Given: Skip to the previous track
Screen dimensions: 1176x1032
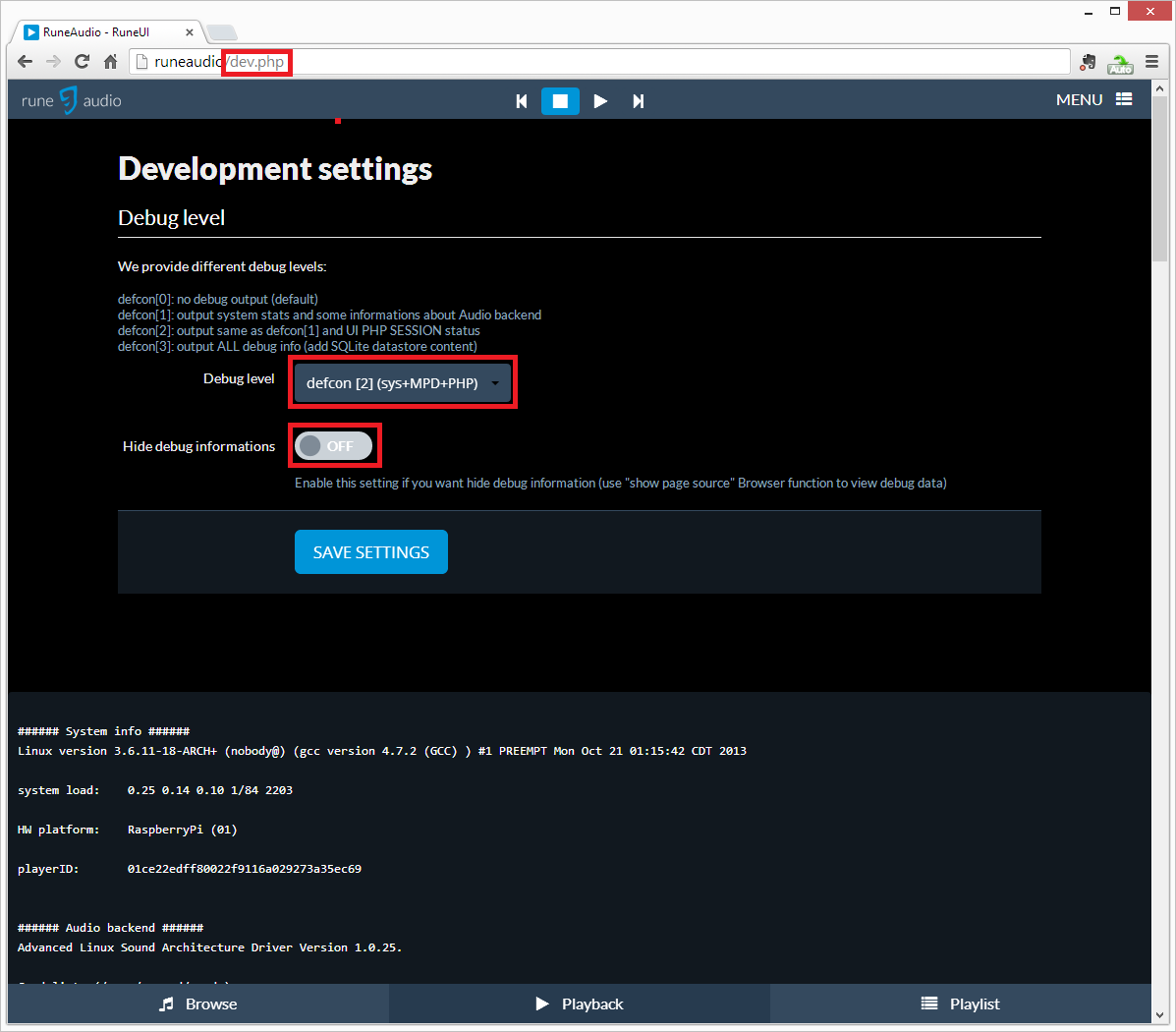Looking at the screenshot, I should (x=522, y=100).
